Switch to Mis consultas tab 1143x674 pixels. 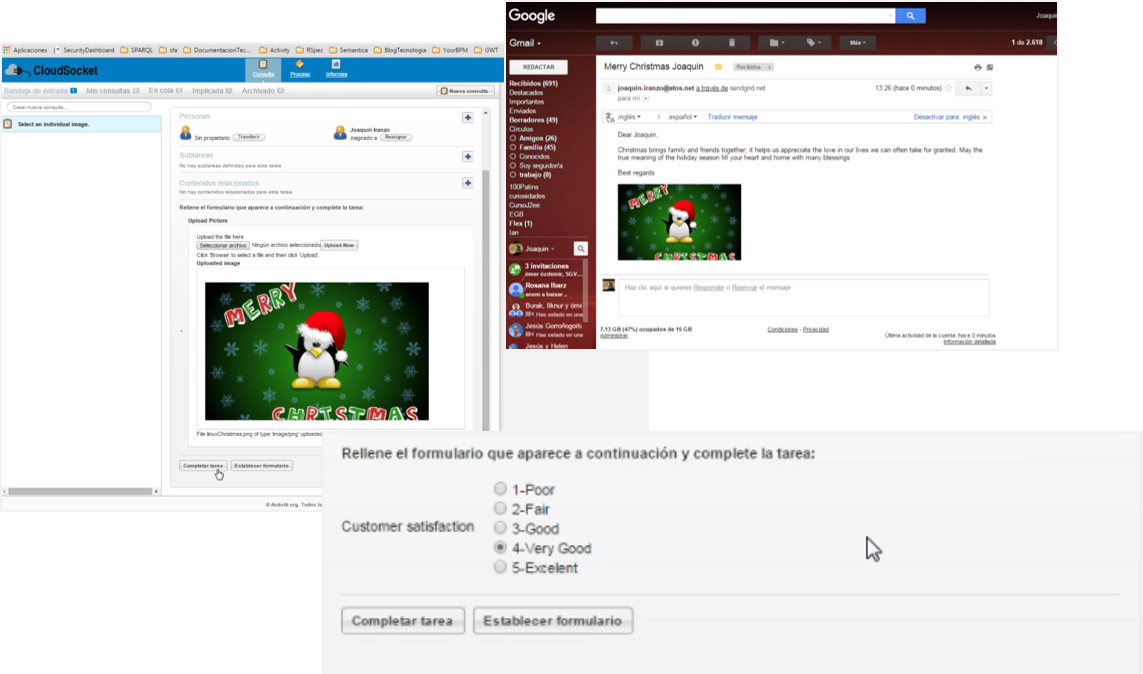(112, 91)
